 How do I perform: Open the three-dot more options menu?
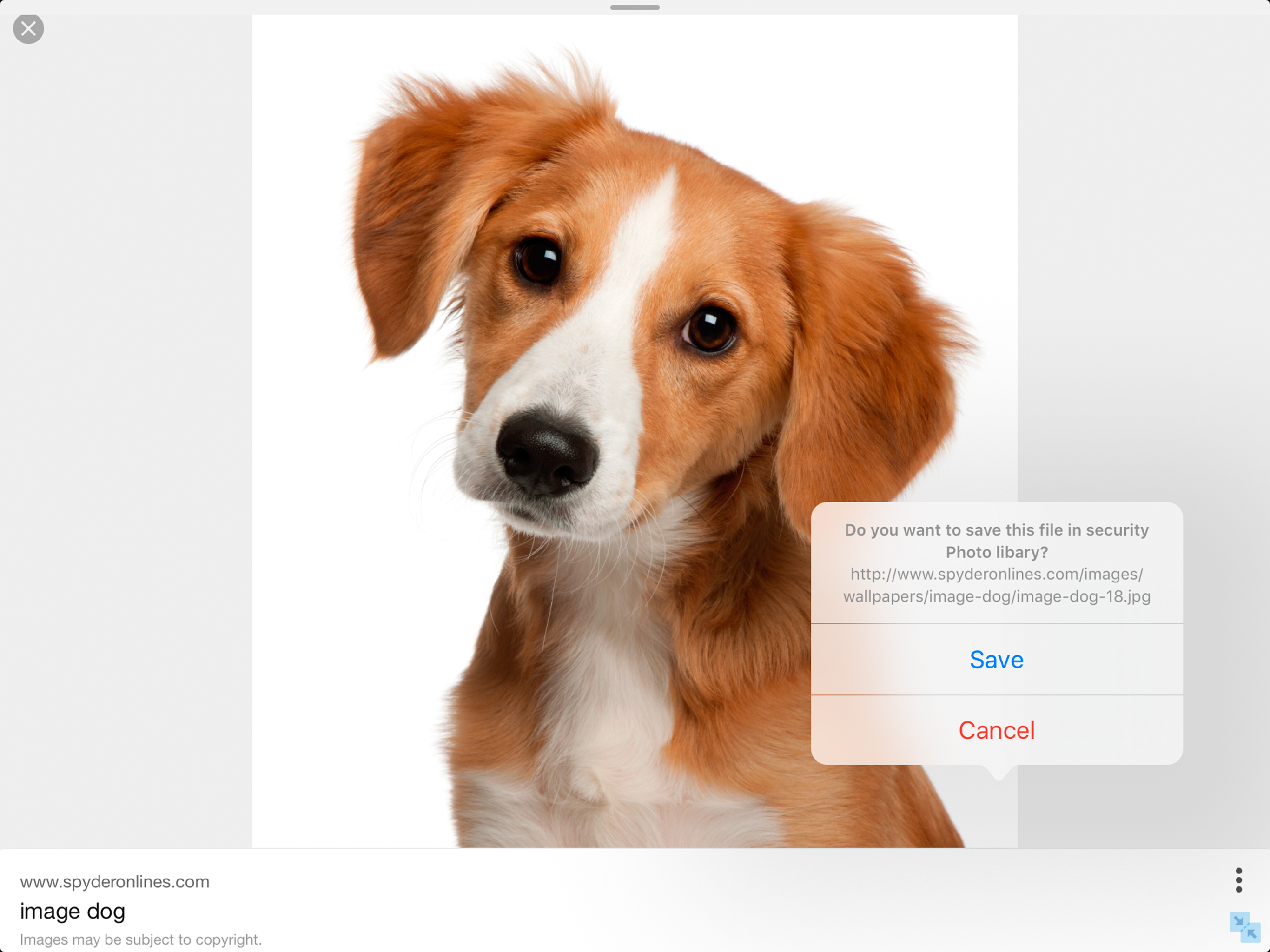(1238, 879)
